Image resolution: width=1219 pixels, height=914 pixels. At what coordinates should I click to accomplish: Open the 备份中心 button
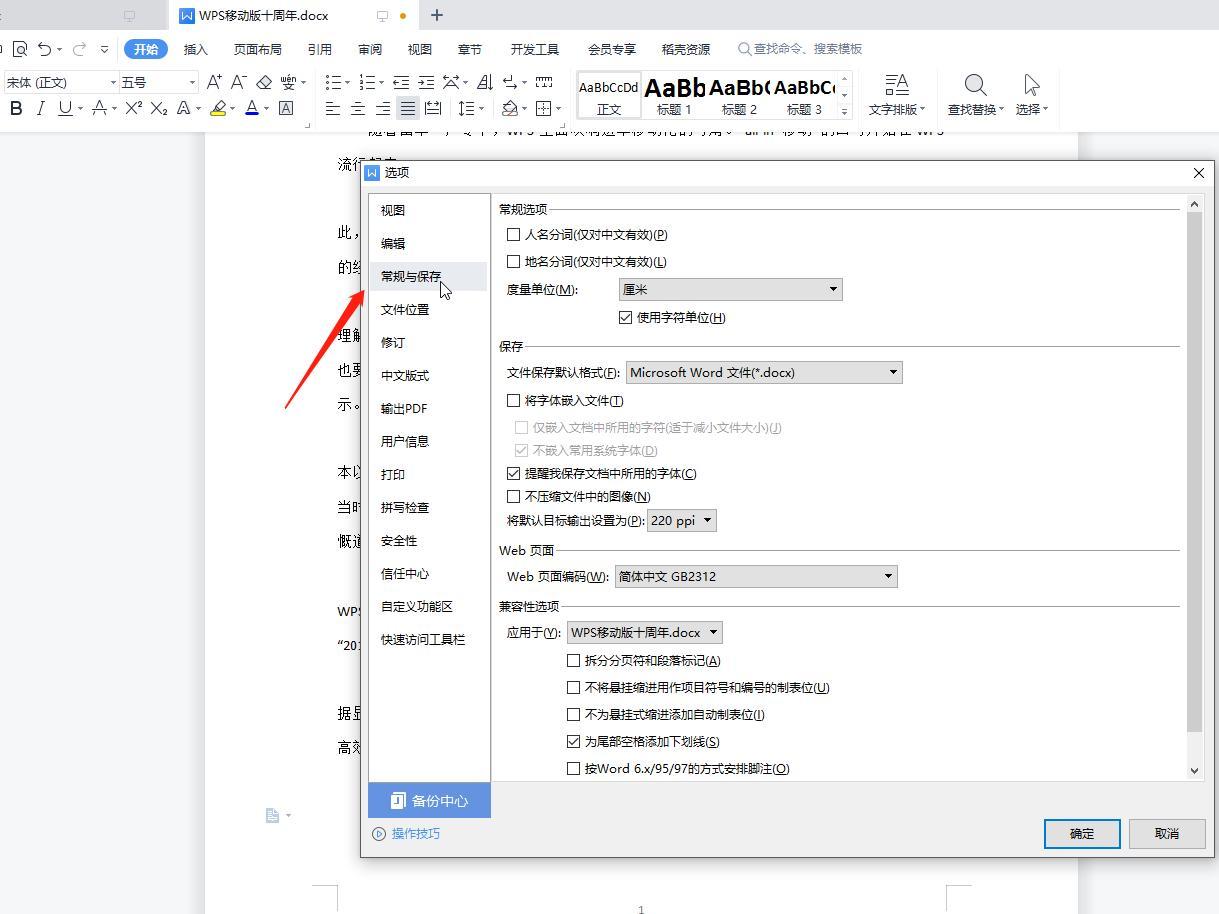tap(430, 801)
